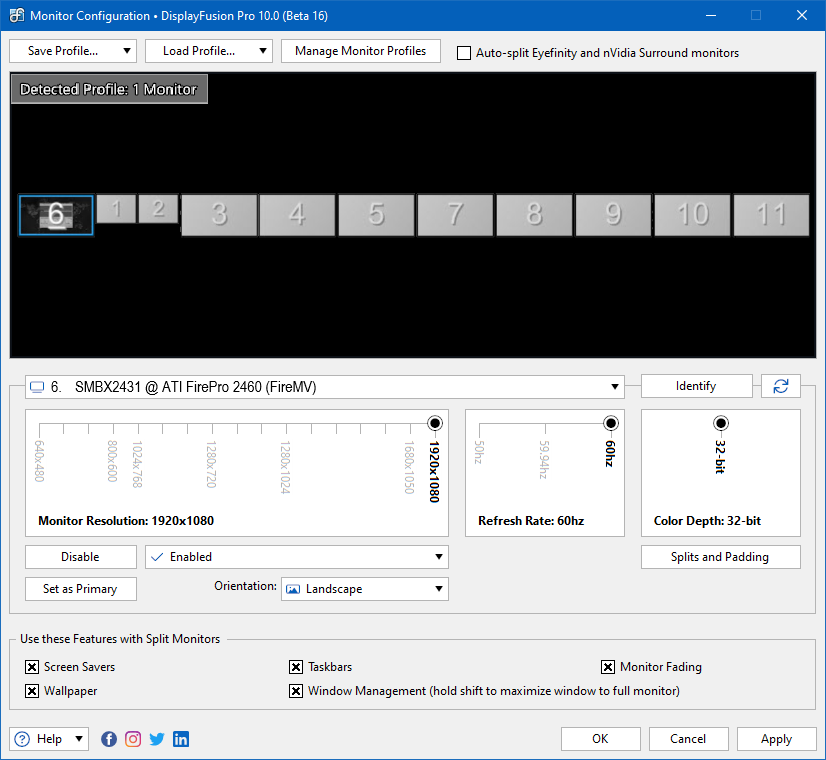
Task: Toggle Auto-split Eyefinity and nVidia Surround checkbox
Action: click(x=464, y=53)
